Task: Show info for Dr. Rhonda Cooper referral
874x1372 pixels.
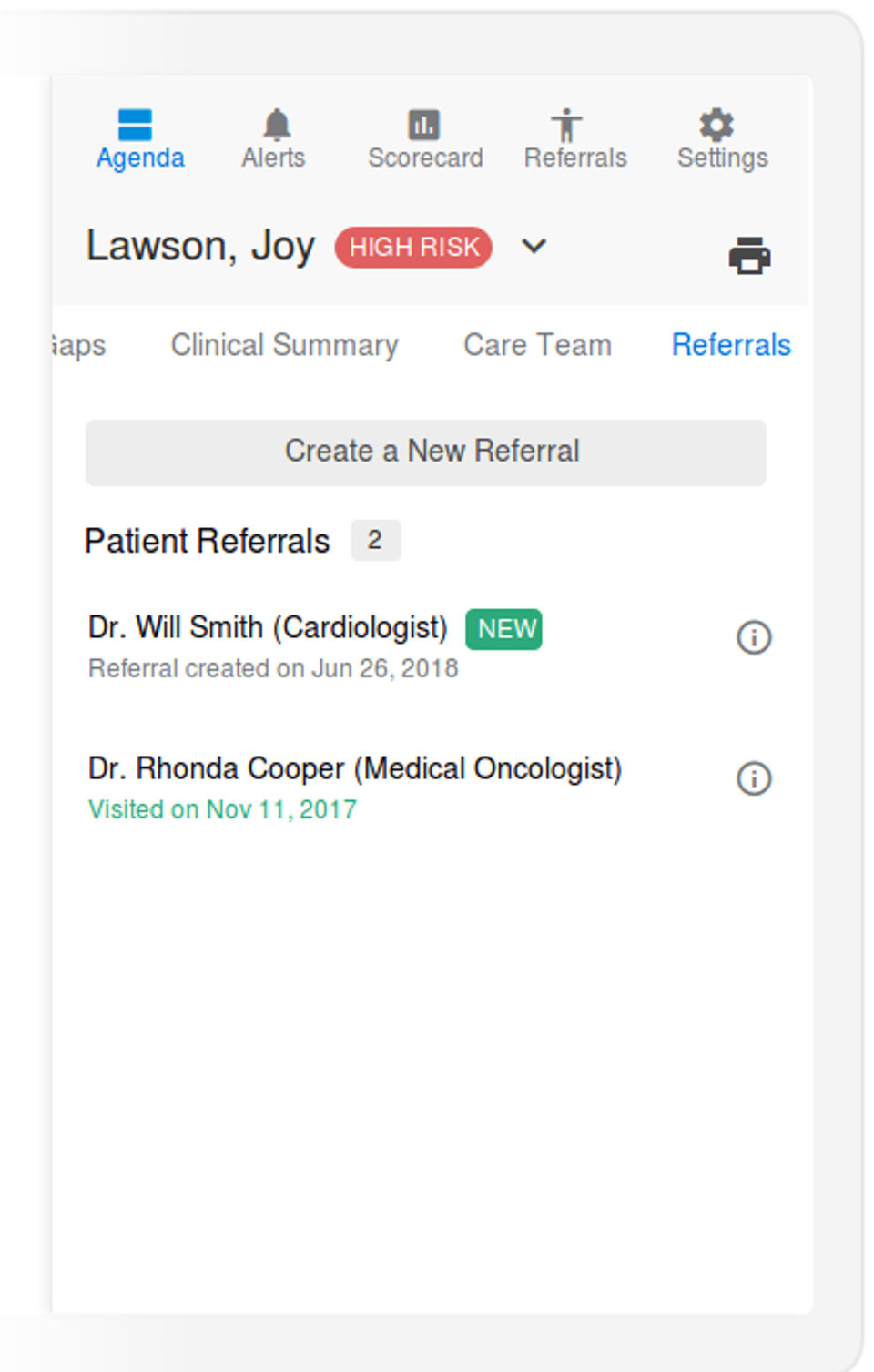Action: click(x=753, y=778)
